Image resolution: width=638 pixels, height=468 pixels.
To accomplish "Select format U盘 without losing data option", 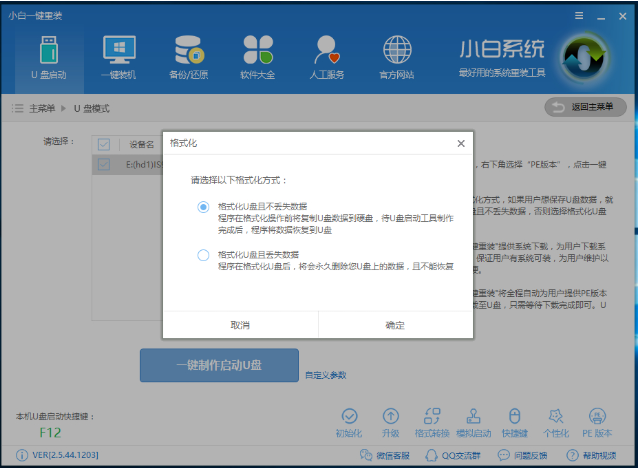I will 203,207.
